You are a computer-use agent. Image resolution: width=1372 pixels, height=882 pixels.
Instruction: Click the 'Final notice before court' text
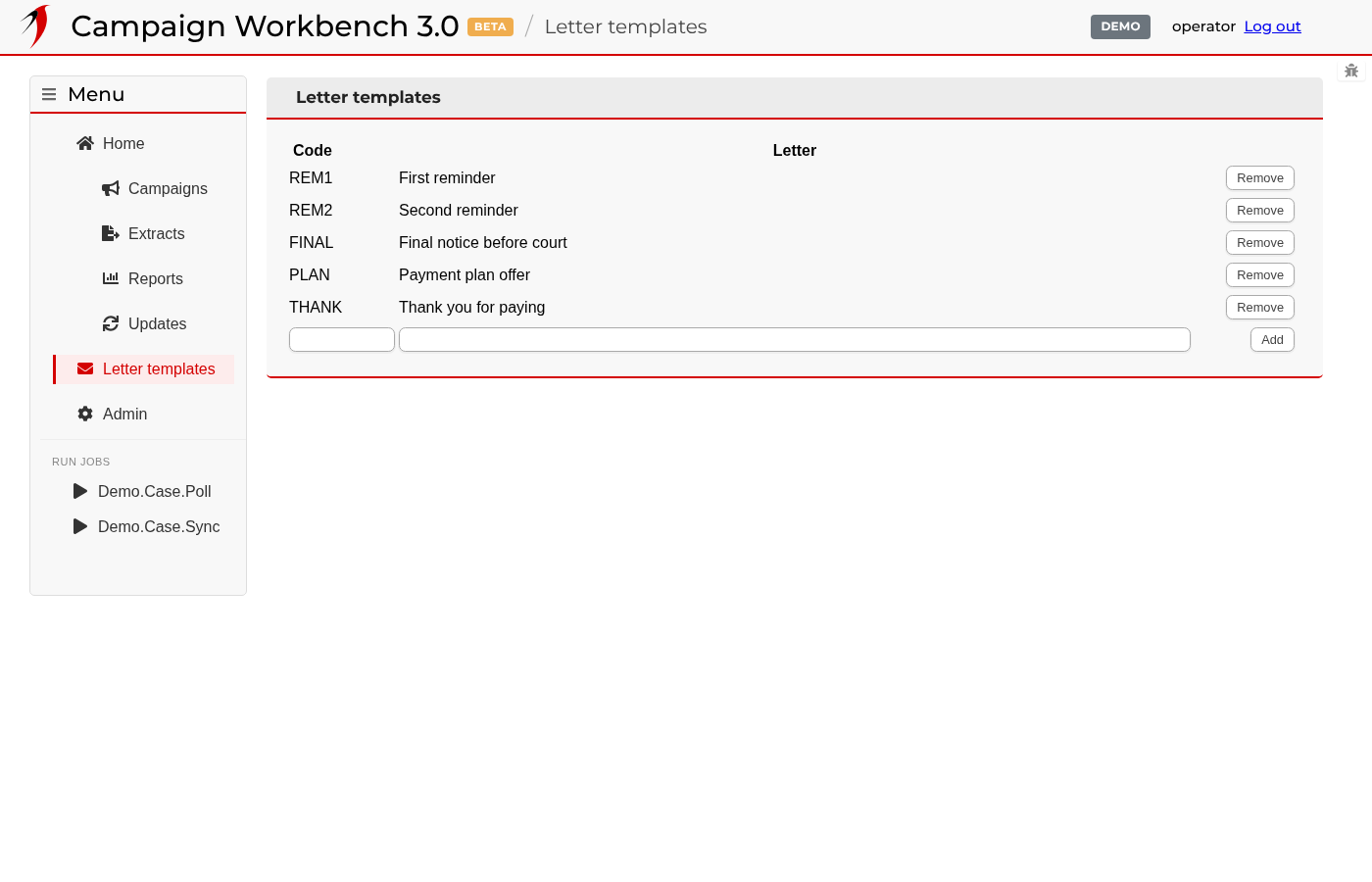(483, 243)
